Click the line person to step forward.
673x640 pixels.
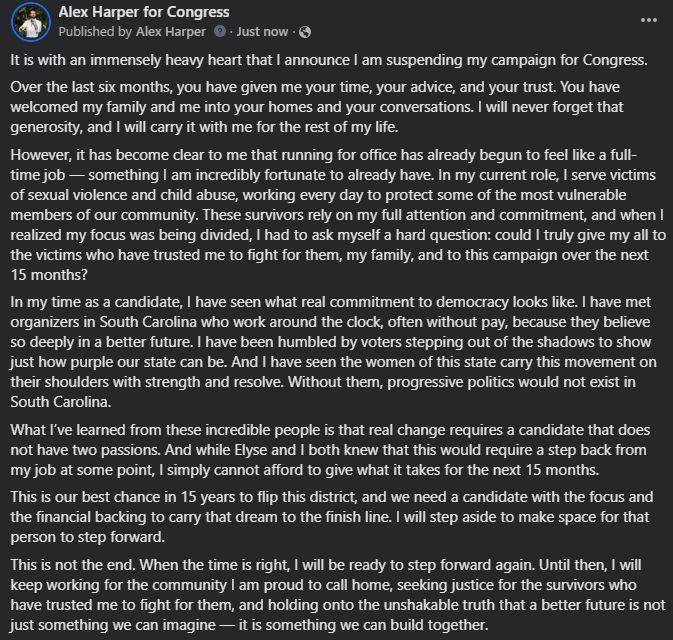tap(88, 537)
